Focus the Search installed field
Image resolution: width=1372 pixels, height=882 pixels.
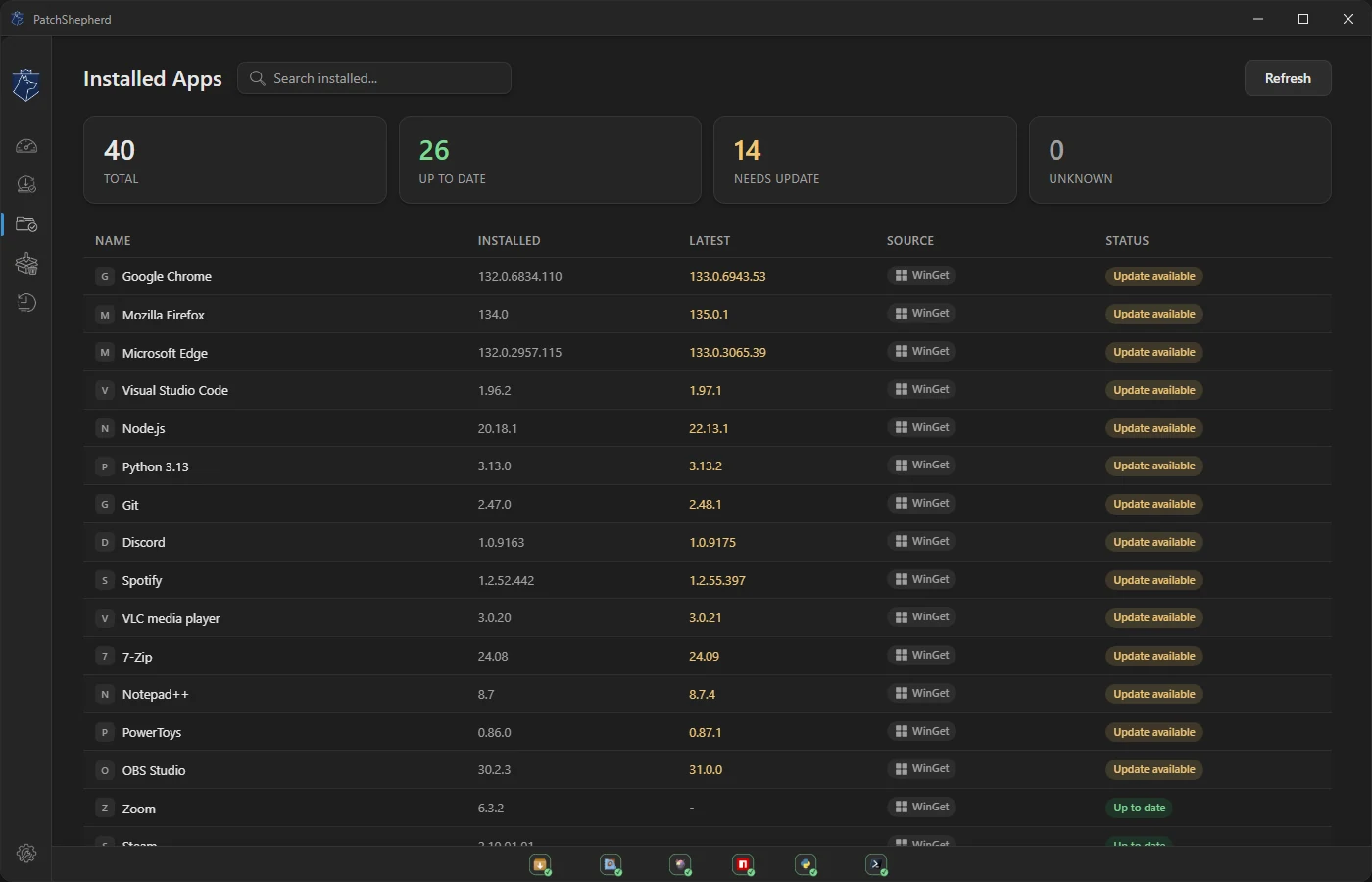pos(374,78)
